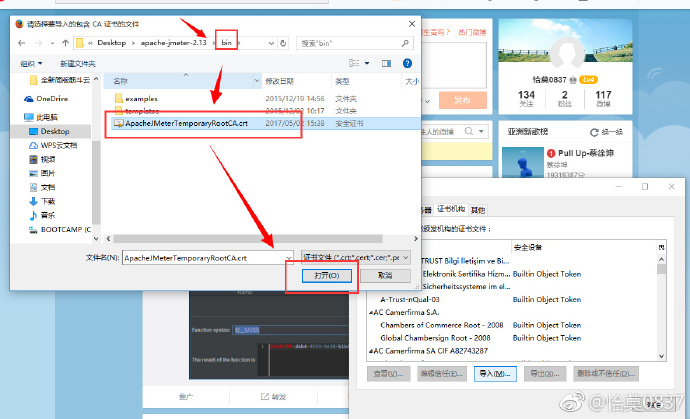Toggle the preview pane icon
690x419 pixels.
pyautogui.click(x=386, y=63)
